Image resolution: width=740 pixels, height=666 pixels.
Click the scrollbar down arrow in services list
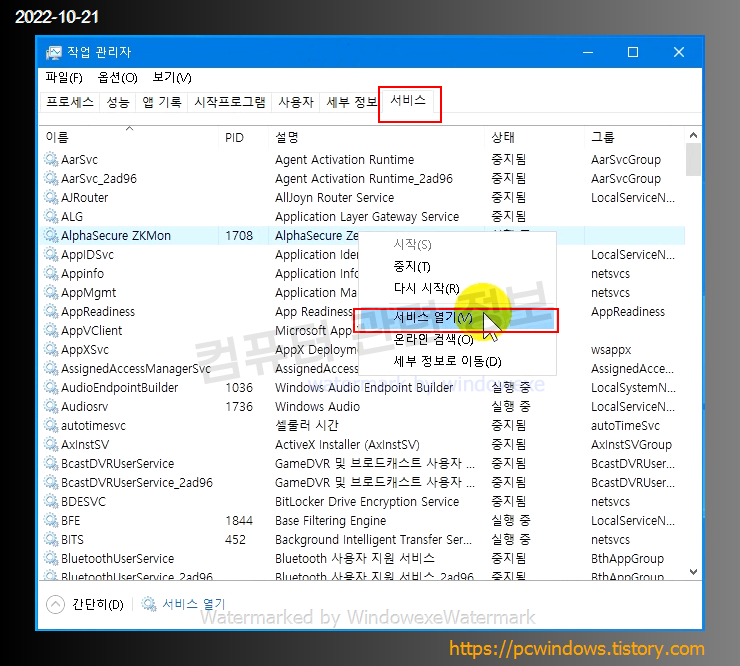coord(693,572)
